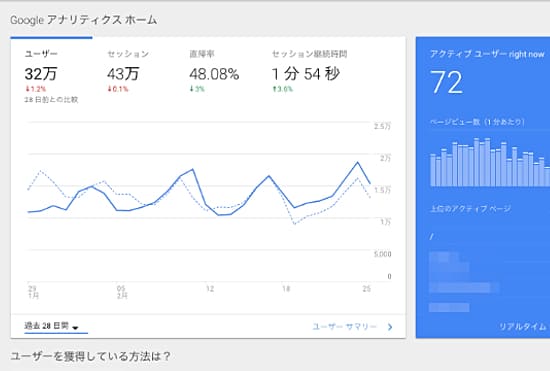Click the 29 1月 date label

(x=33, y=292)
